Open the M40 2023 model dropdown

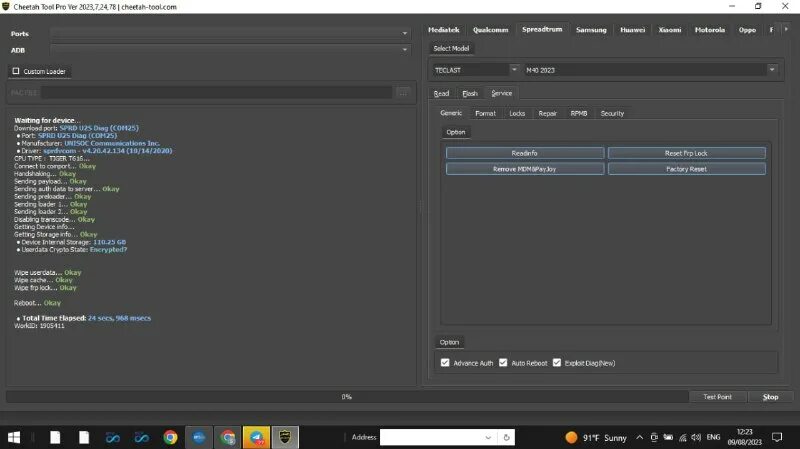(x=772, y=69)
